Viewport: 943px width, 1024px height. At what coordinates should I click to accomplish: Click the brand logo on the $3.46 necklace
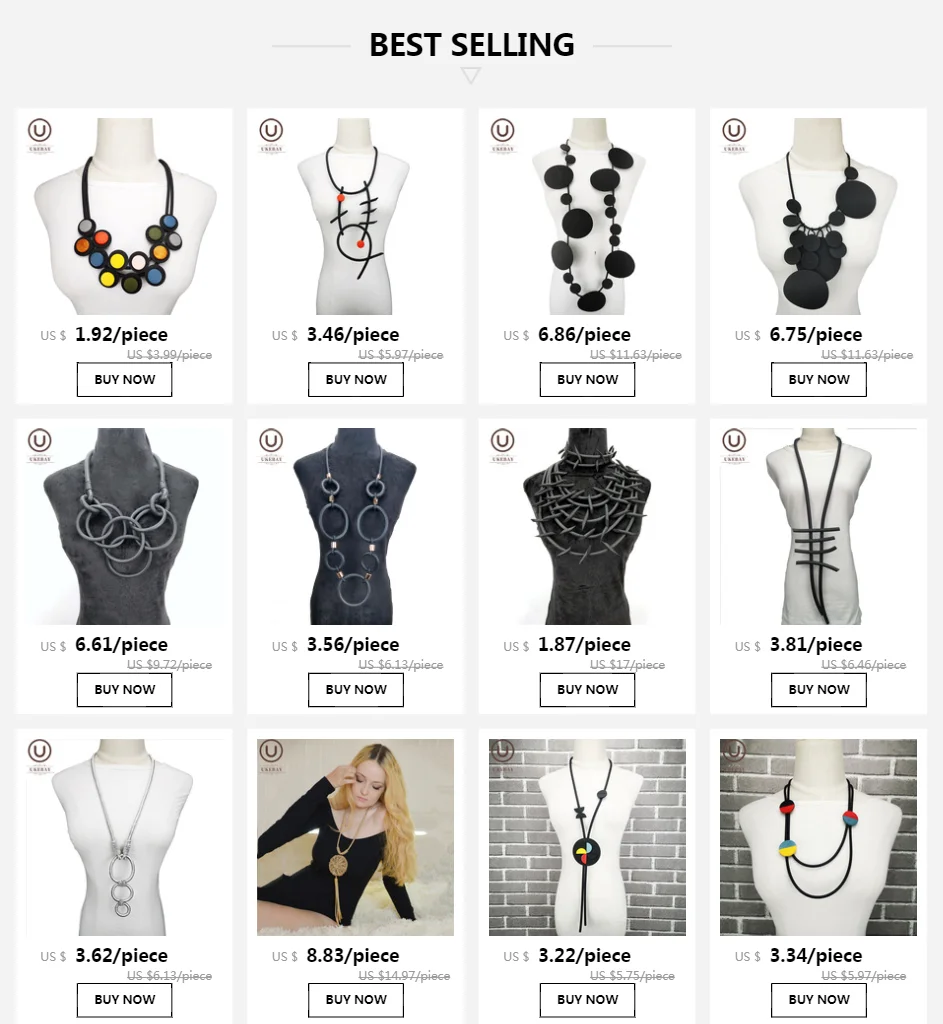tap(271, 135)
